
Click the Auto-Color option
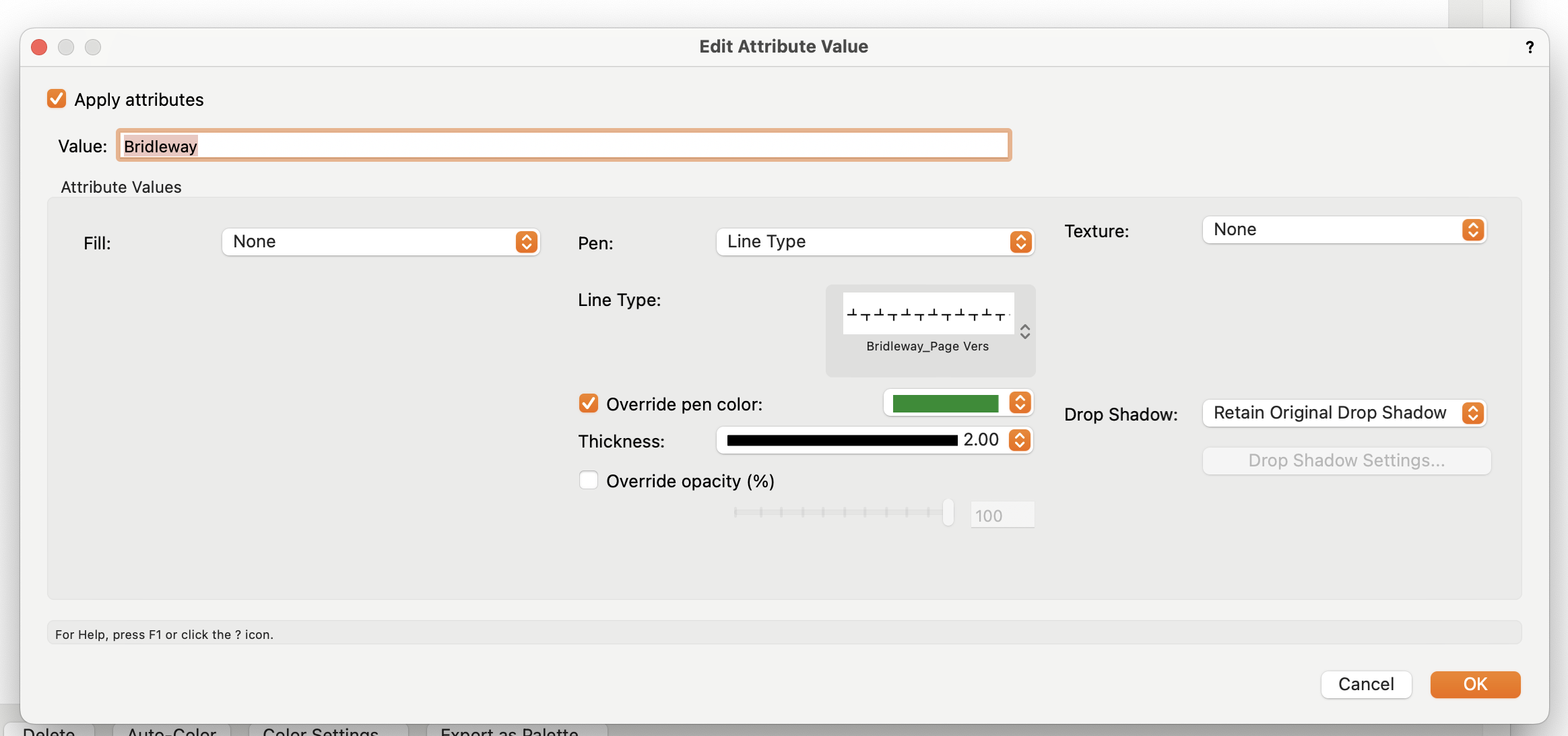click(170, 731)
